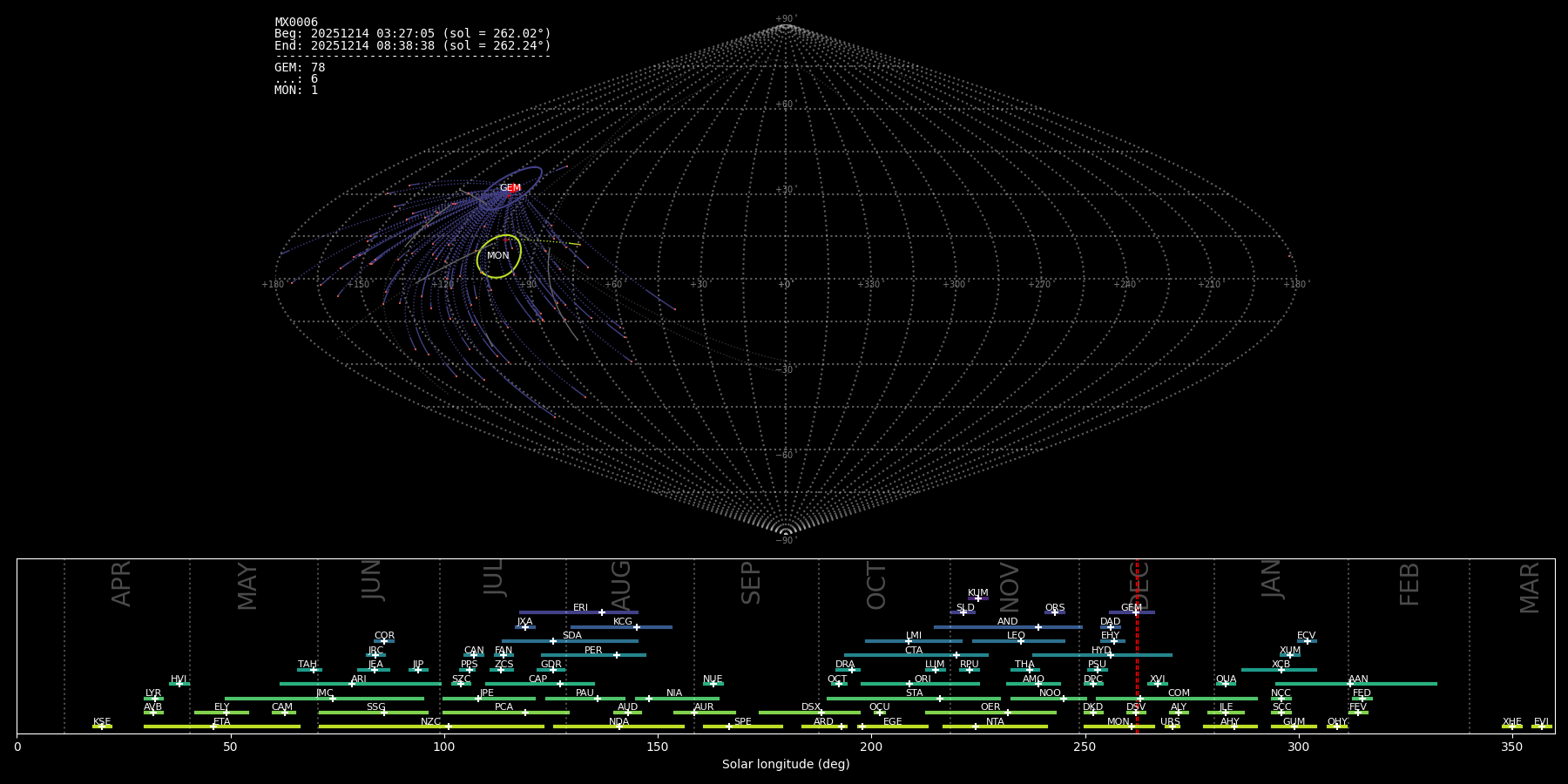Screen dimensions: 1568x784
Task: Click the MX0006 station title text
Action: (296, 23)
